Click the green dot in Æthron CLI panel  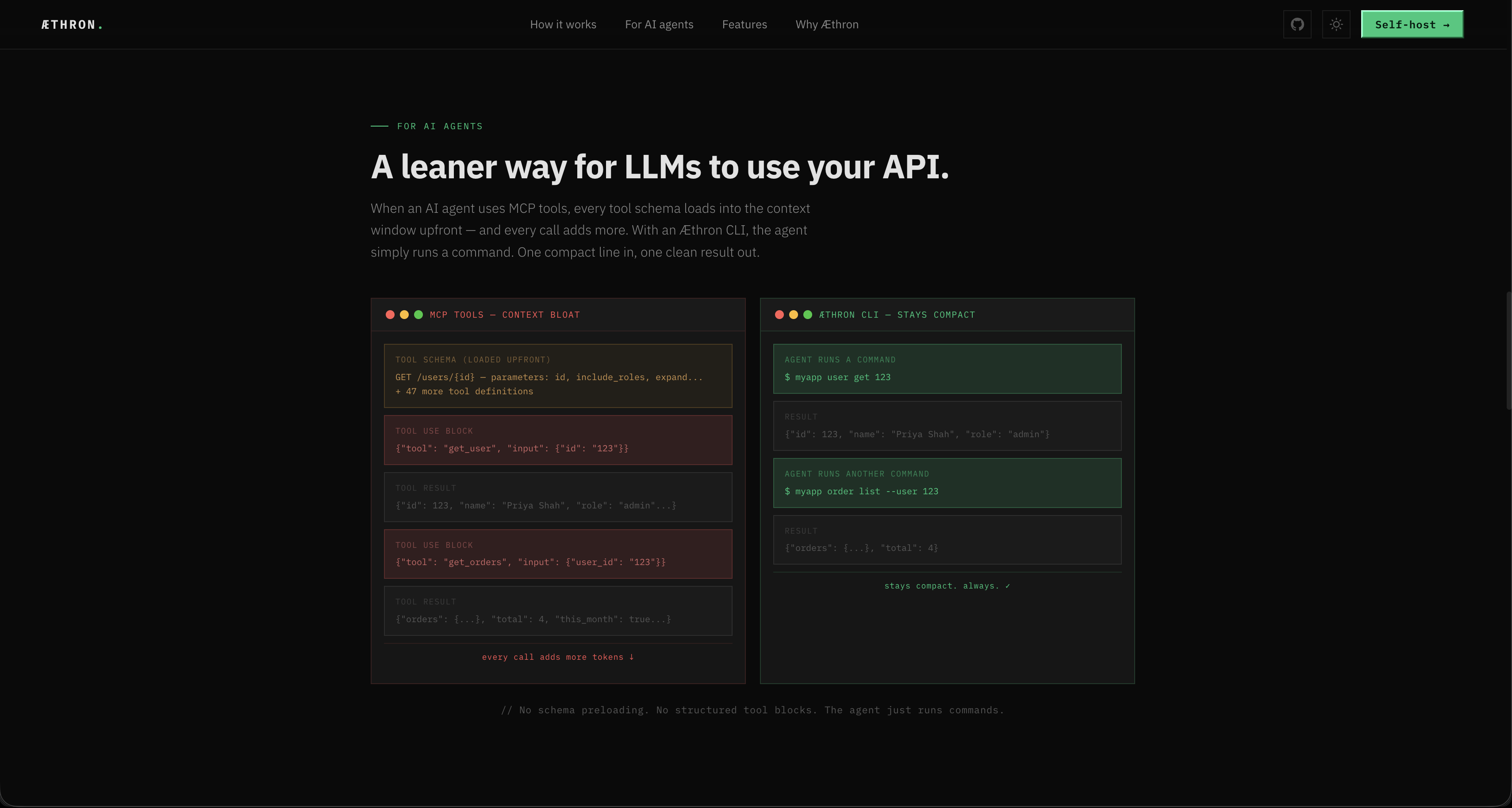807,315
